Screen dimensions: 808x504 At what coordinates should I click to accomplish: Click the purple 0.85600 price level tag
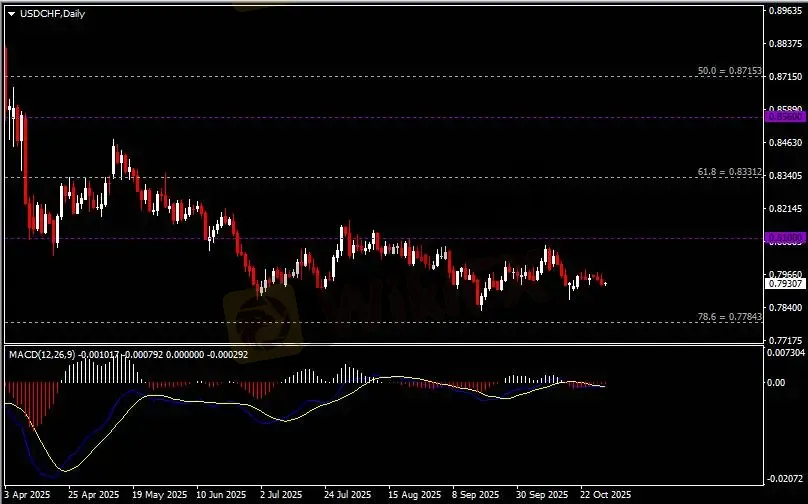pyautogui.click(x=786, y=117)
